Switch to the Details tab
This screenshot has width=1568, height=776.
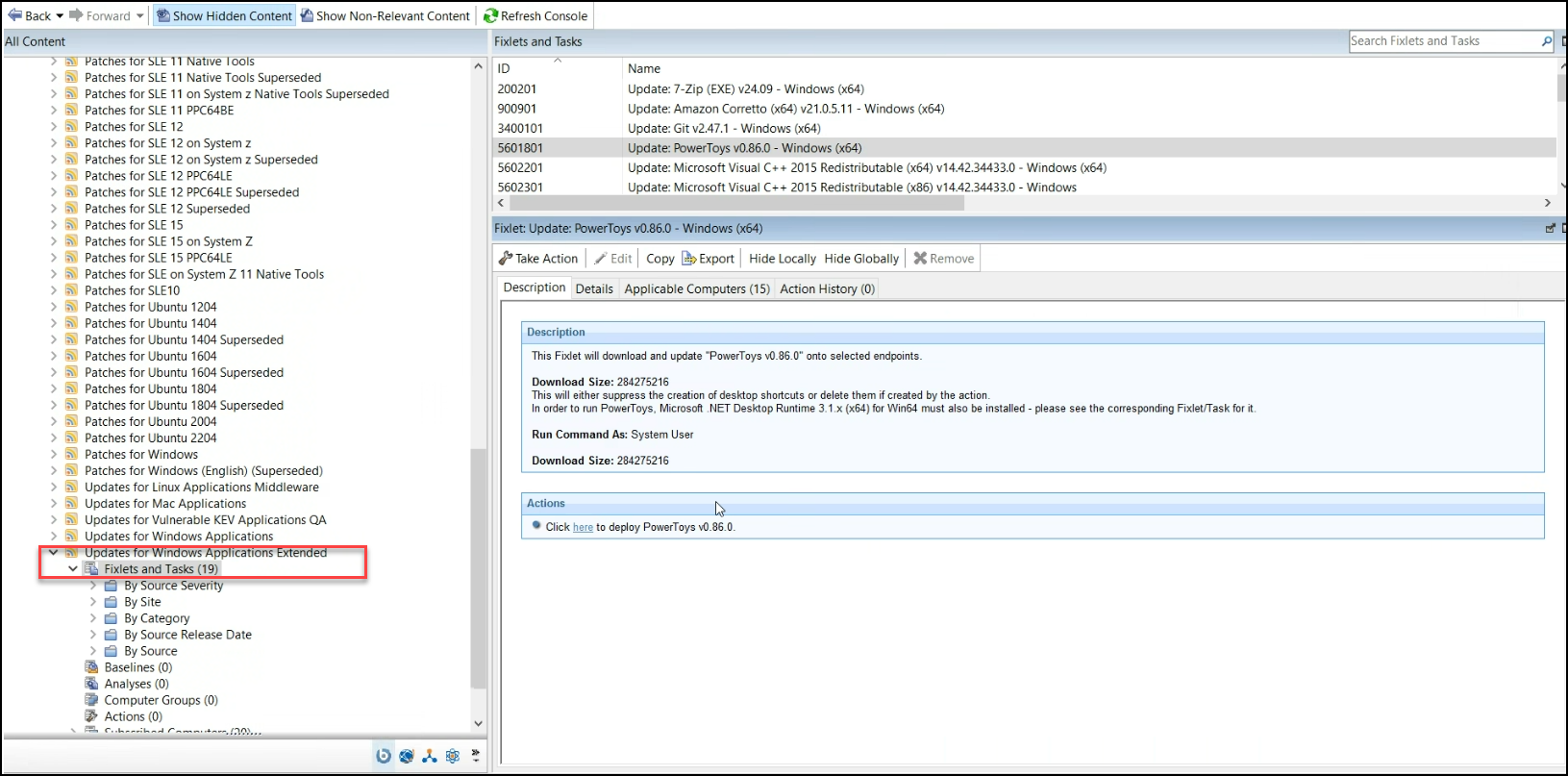[x=594, y=288]
